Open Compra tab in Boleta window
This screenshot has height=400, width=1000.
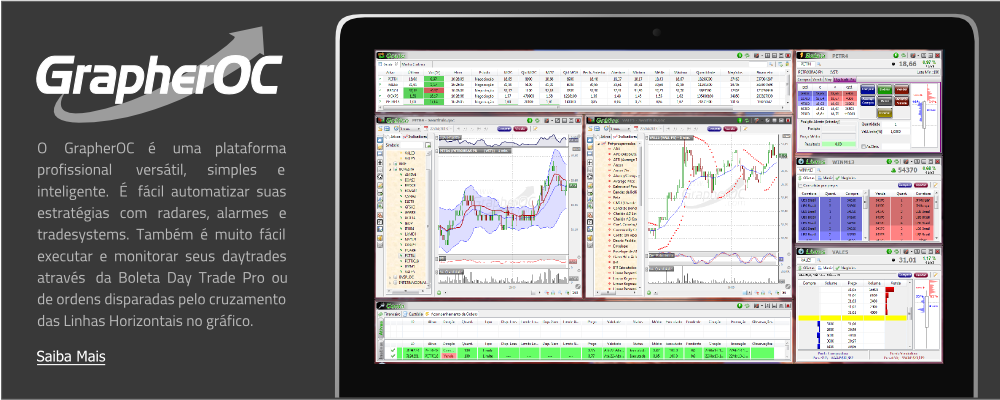tap(804, 80)
